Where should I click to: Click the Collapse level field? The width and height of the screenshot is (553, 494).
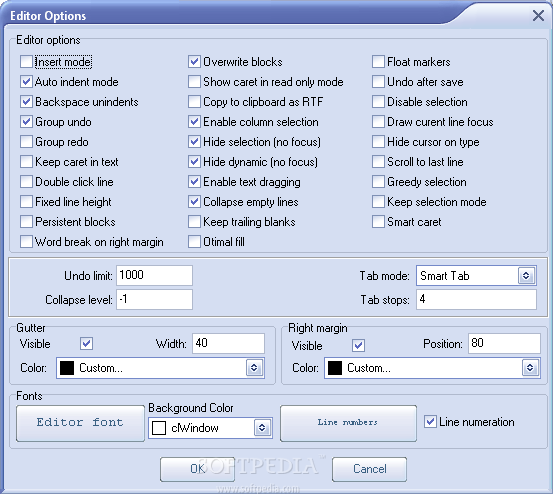tap(154, 299)
